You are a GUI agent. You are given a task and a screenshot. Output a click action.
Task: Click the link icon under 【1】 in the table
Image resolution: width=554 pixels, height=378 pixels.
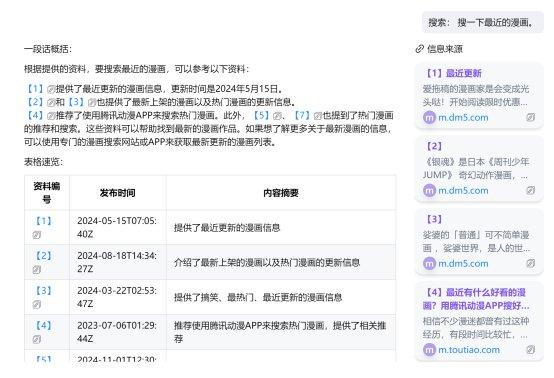(x=37, y=235)
